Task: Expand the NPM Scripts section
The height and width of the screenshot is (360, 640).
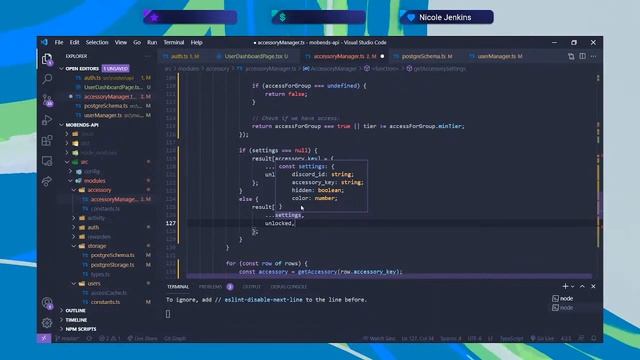Action: click(81, 329)
